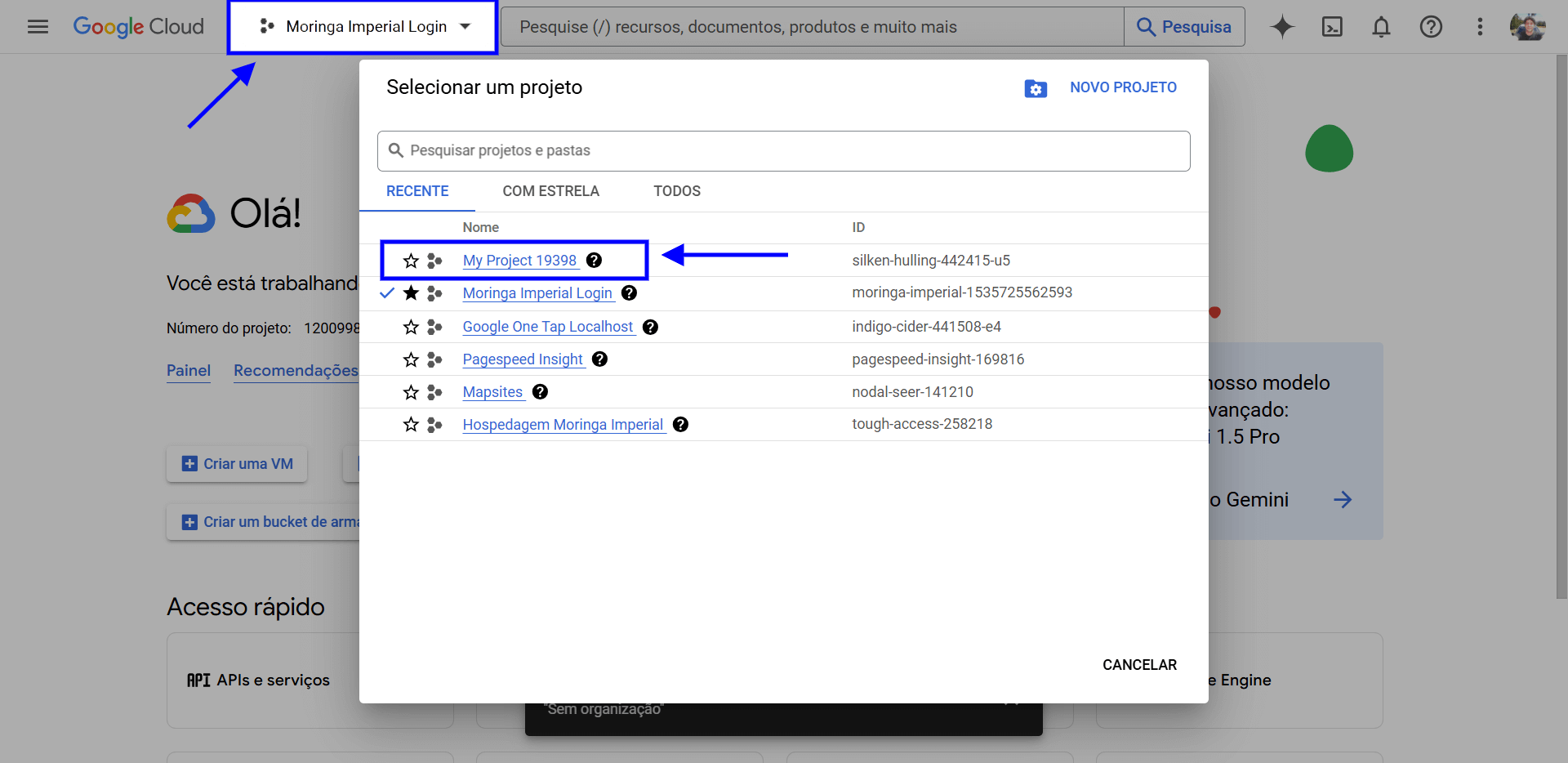Click the Google Cloud logo
The image size is (1568, 763).
[139, 27]
